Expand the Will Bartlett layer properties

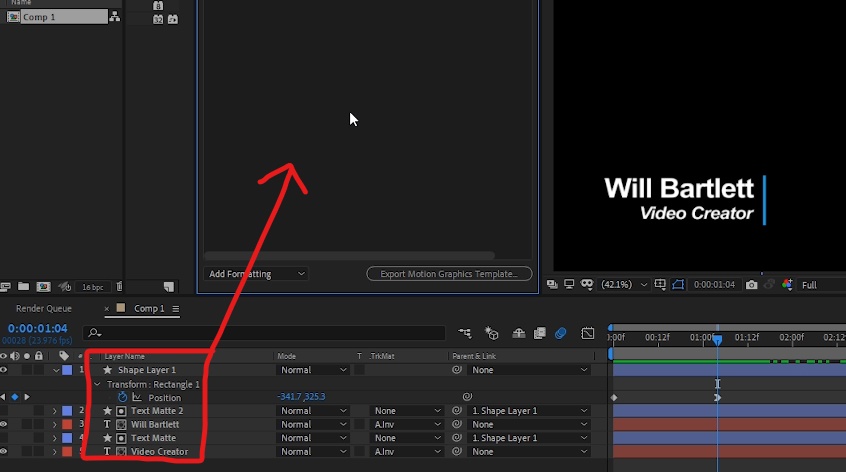click(54, 424)
